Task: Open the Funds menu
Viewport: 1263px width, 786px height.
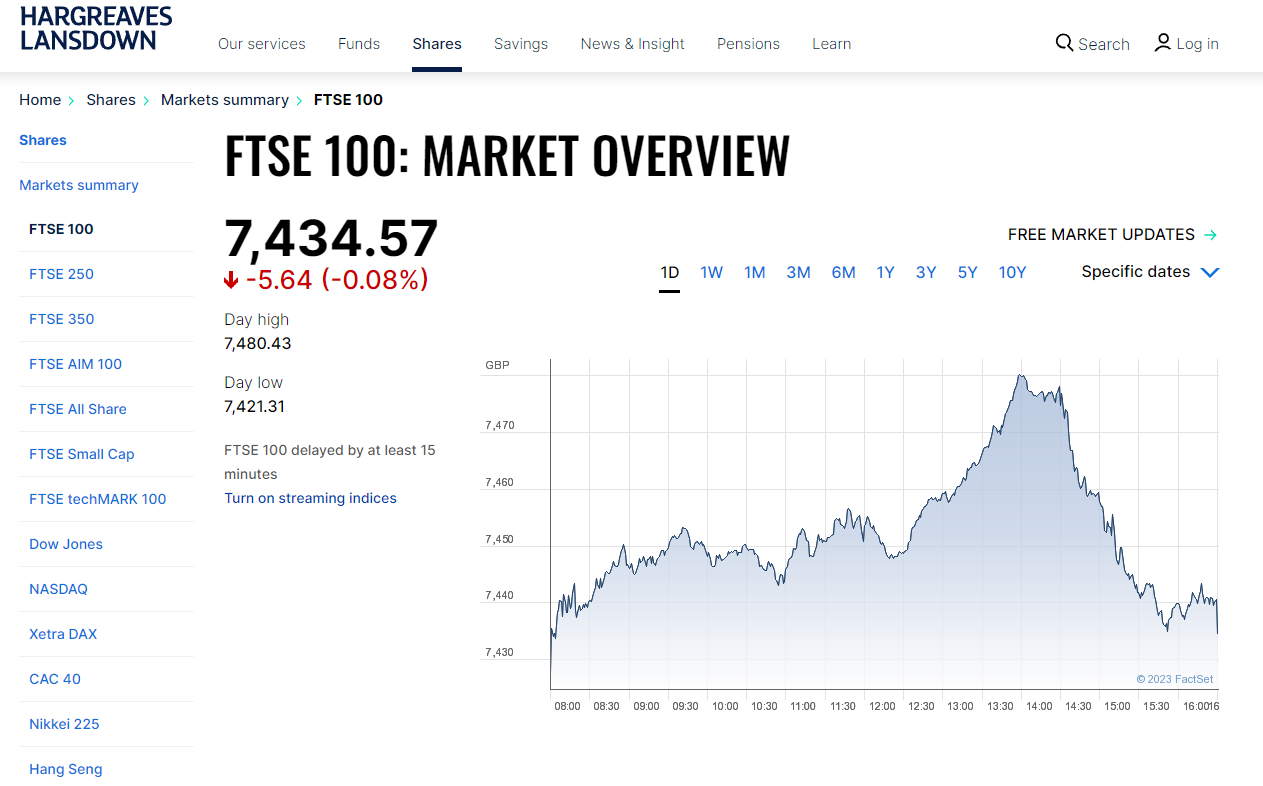Action: [359, 44]
